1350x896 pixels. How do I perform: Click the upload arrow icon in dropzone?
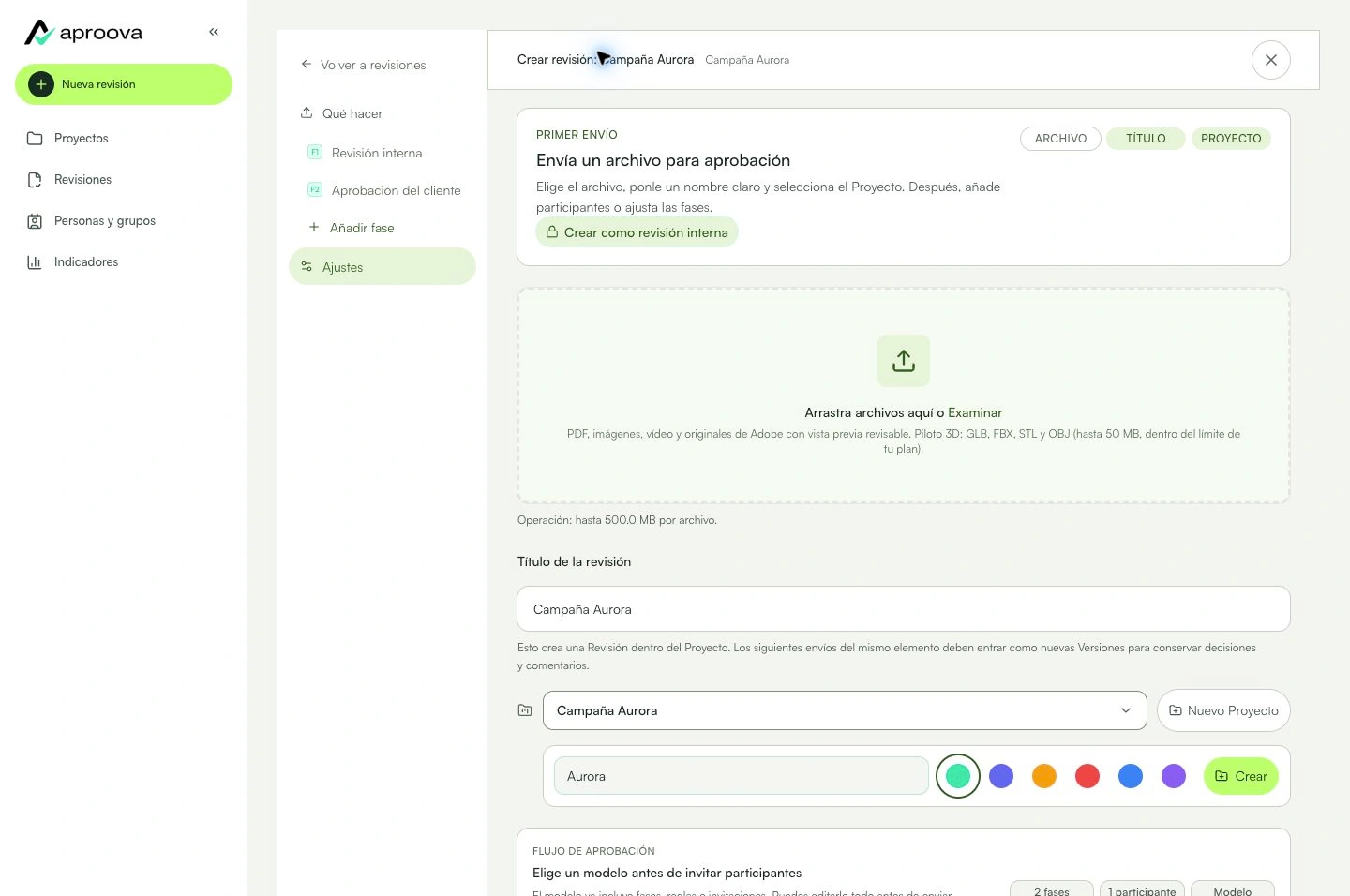[904, 361]
